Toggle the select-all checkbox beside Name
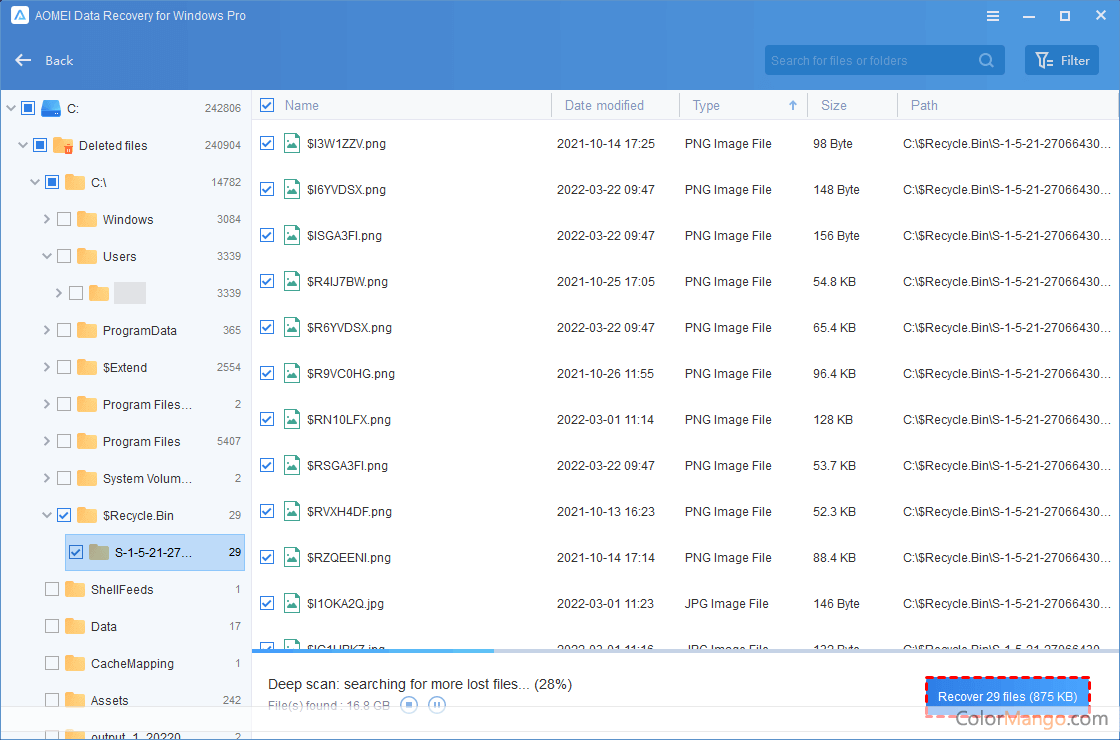Viewport: 1120px width, 740px height. pos(267,105)
